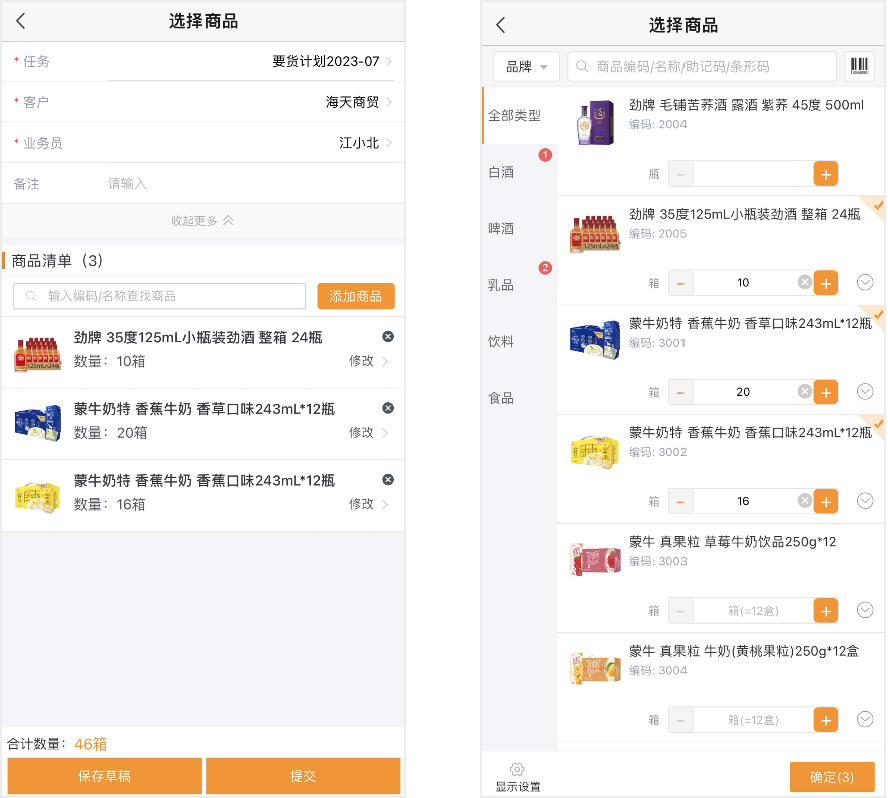
Task: Open 显示设置 gear settings
Action: [x=517, y=777]
